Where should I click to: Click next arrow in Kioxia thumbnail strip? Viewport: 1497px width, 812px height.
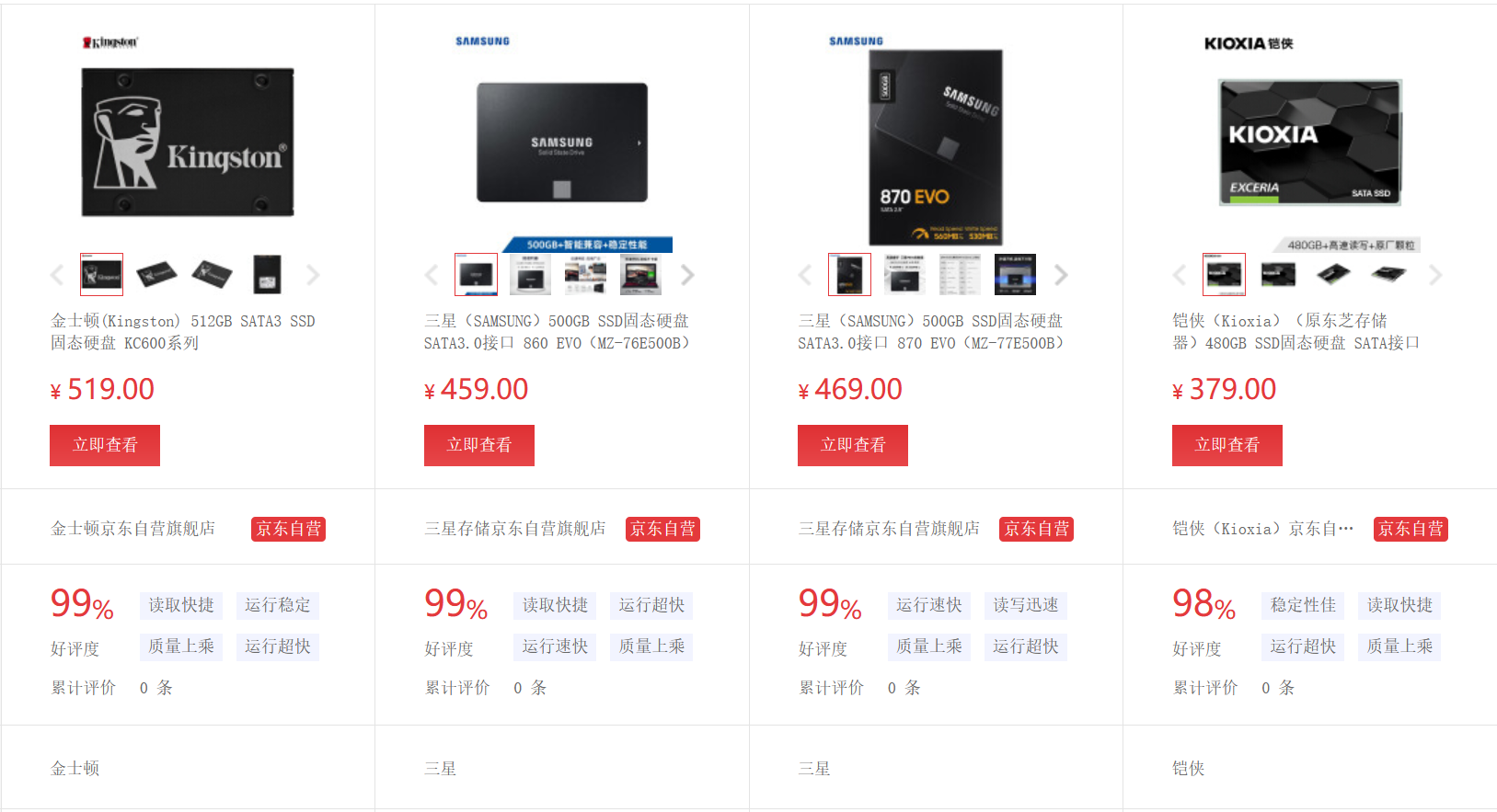coord(1435,275)
